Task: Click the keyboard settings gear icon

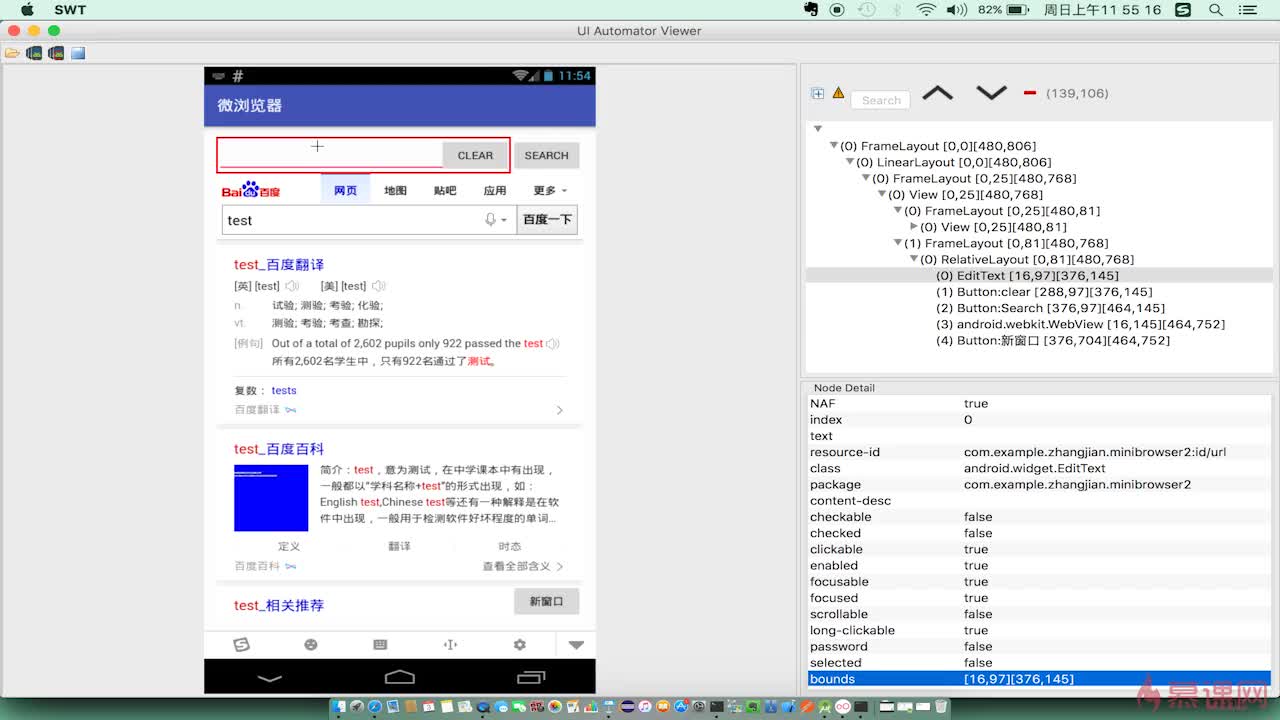Action: (x=520, y=645)
